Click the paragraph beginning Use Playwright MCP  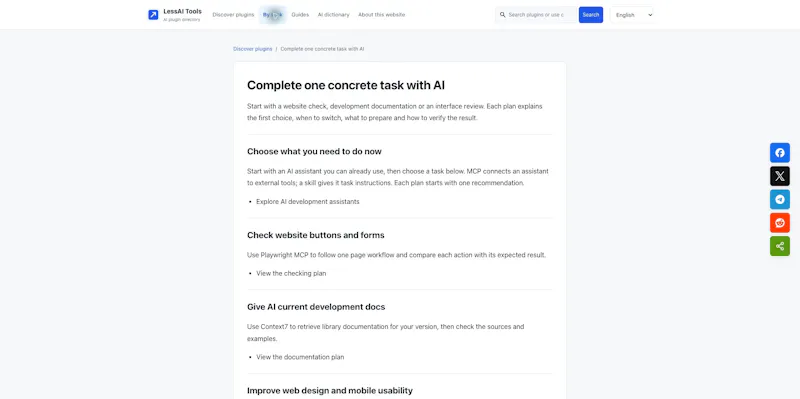click(x=396, y=255)
